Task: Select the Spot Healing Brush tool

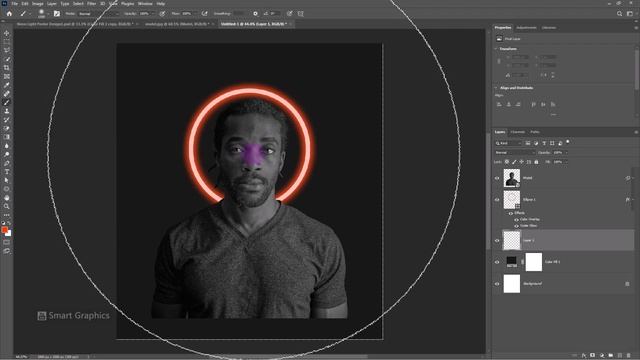Action: (7, 94)
